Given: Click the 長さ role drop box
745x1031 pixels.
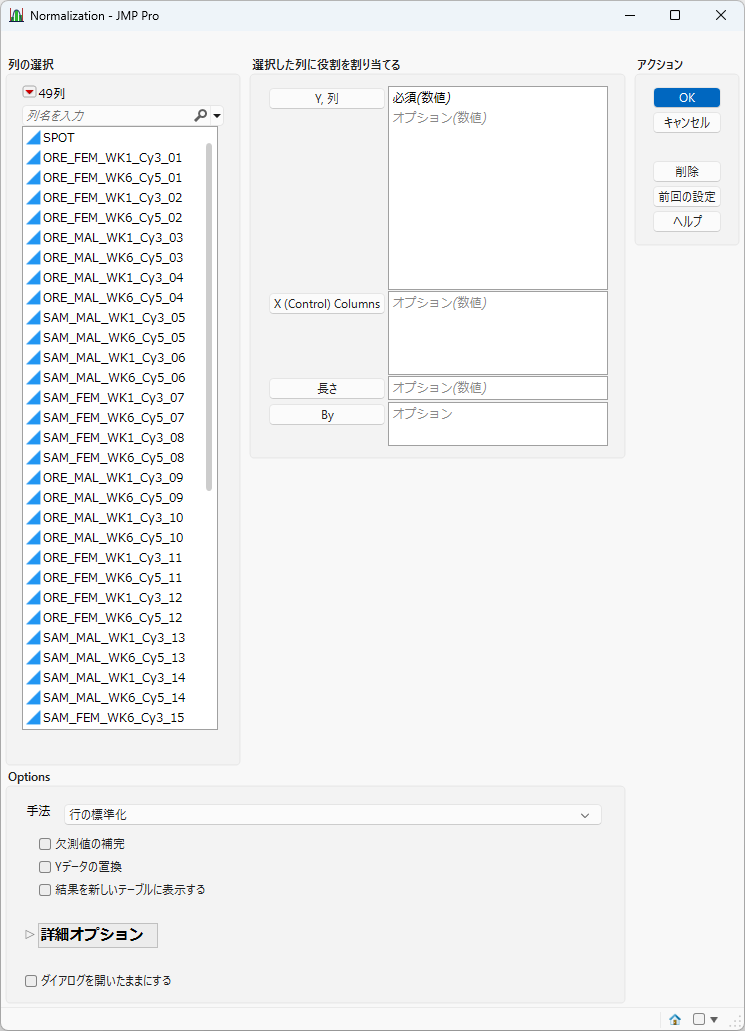Looking at the screenshot, I should [498, 388].
